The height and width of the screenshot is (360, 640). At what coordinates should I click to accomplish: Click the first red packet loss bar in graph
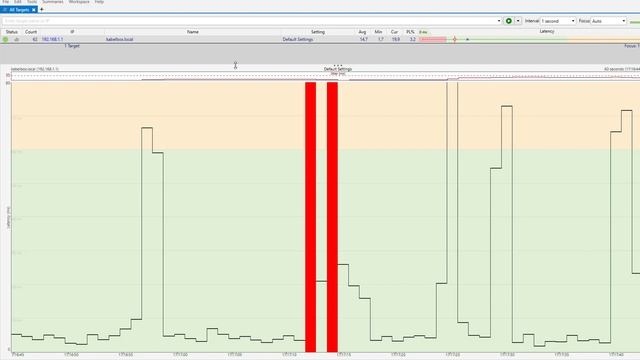coord(311,217)
